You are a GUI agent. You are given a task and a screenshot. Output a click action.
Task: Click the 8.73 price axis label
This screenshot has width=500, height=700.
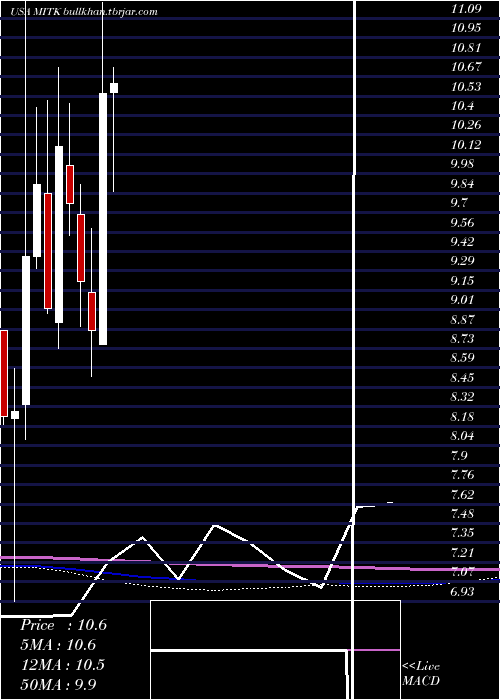(x=462, y=338)
